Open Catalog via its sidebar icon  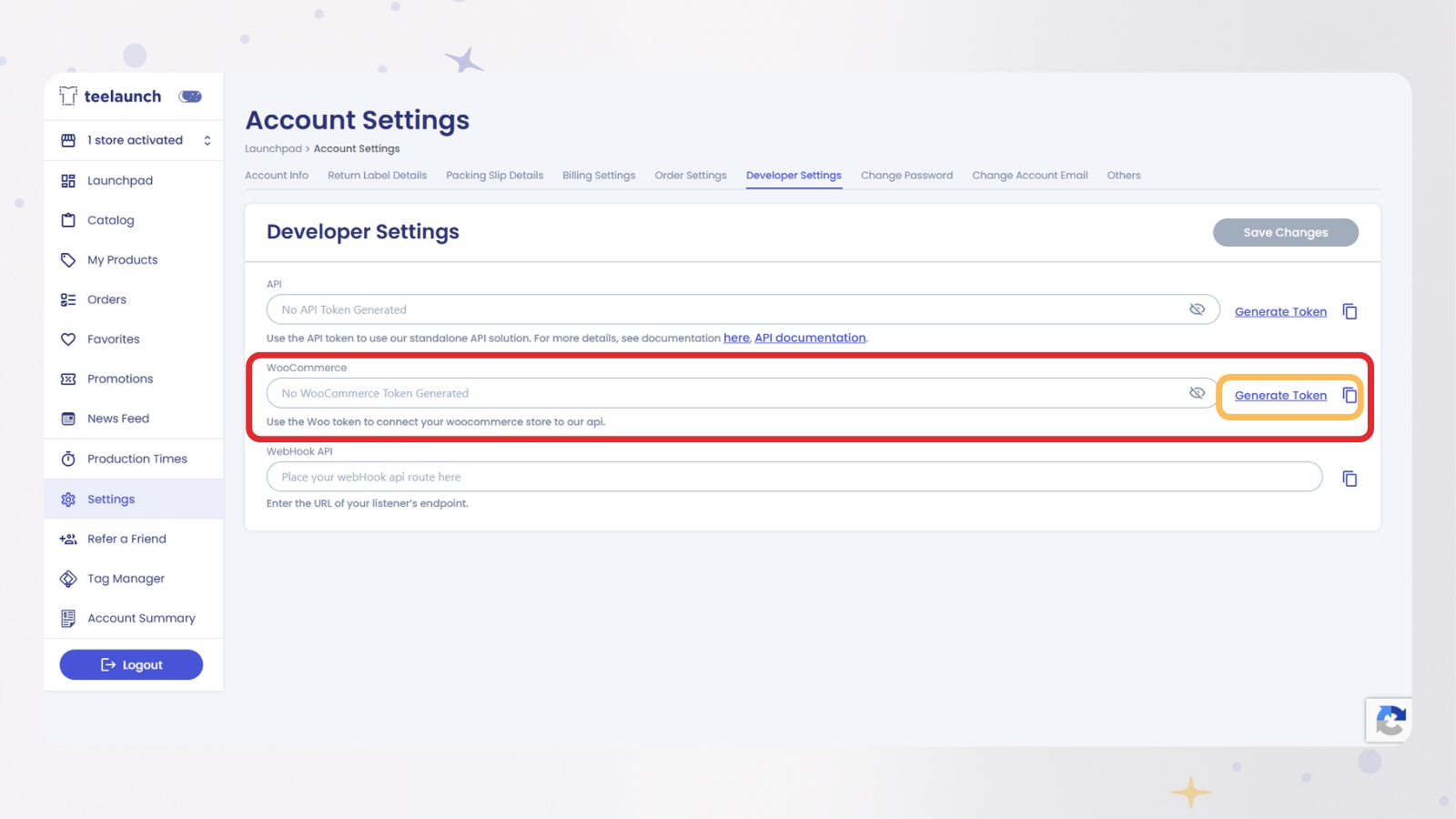coord(68,220)
